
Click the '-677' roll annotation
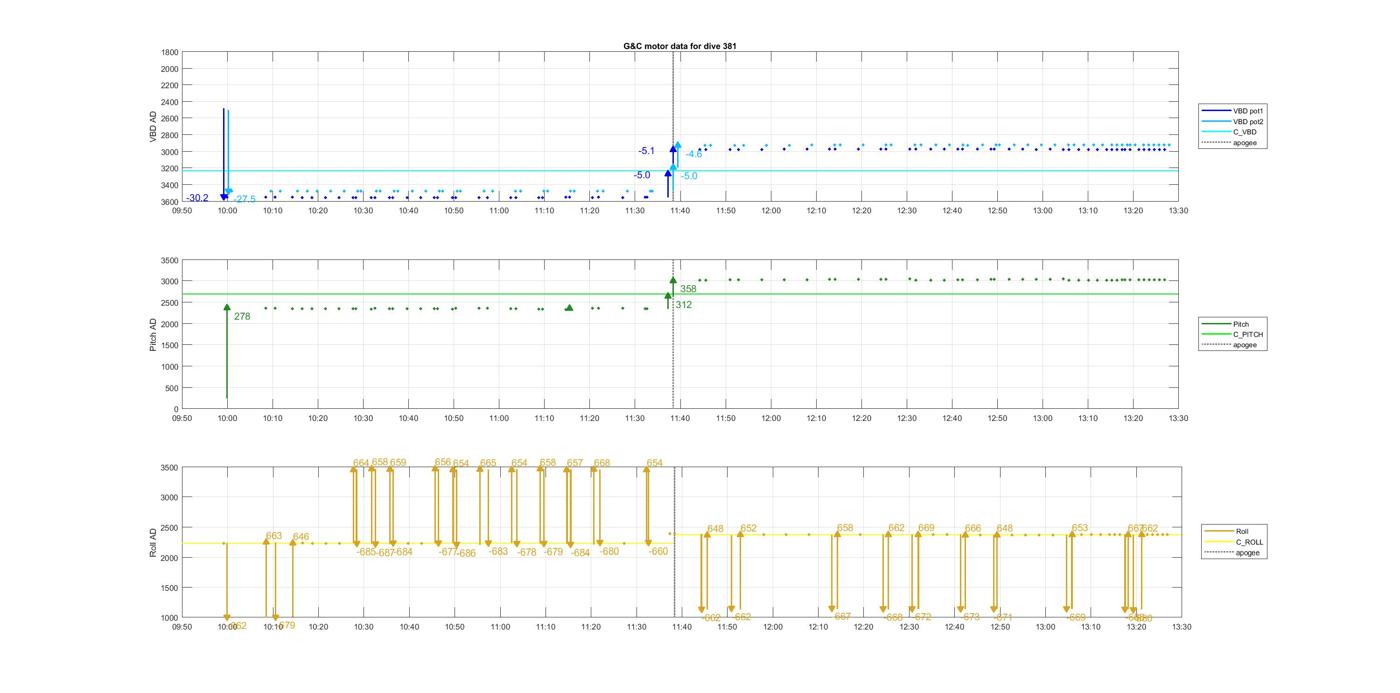click(448, 552)
